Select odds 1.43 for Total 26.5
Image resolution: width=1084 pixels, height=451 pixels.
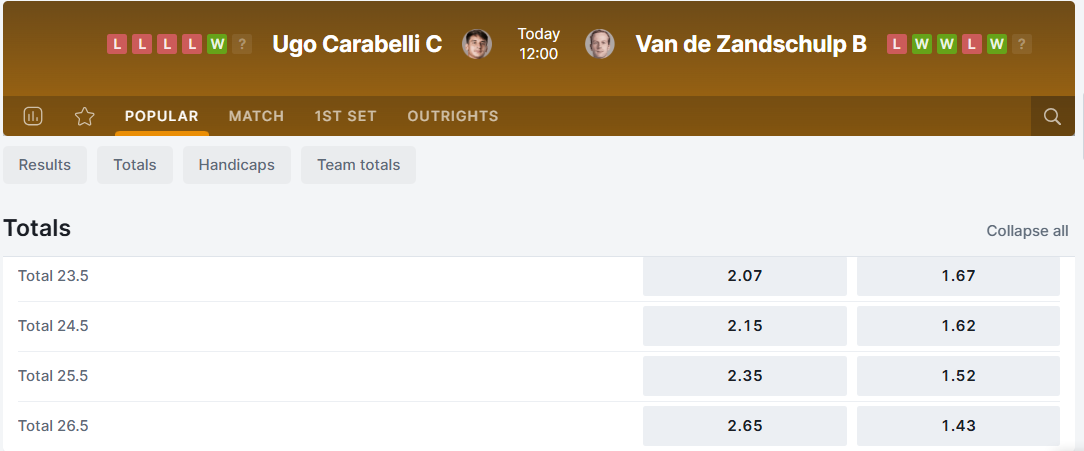pos(958,426)
